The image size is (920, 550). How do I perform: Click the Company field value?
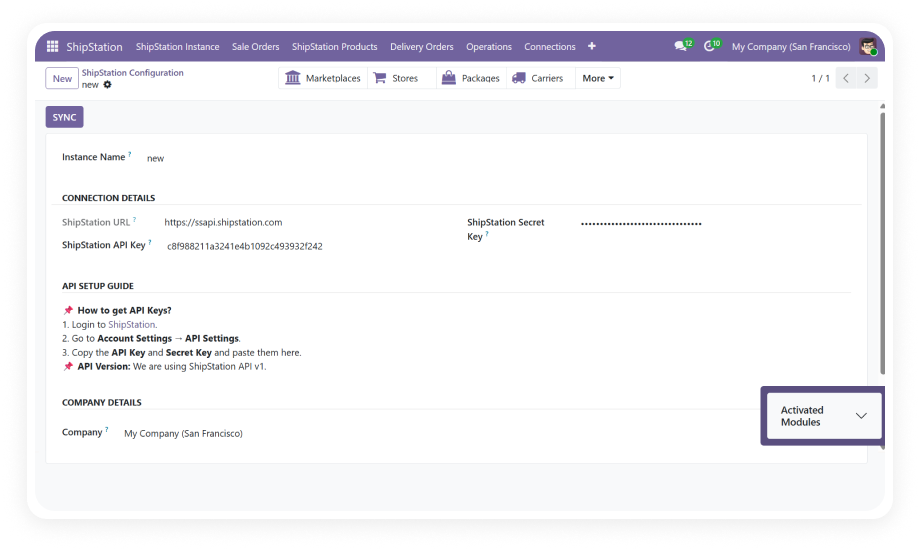[183, 433]
